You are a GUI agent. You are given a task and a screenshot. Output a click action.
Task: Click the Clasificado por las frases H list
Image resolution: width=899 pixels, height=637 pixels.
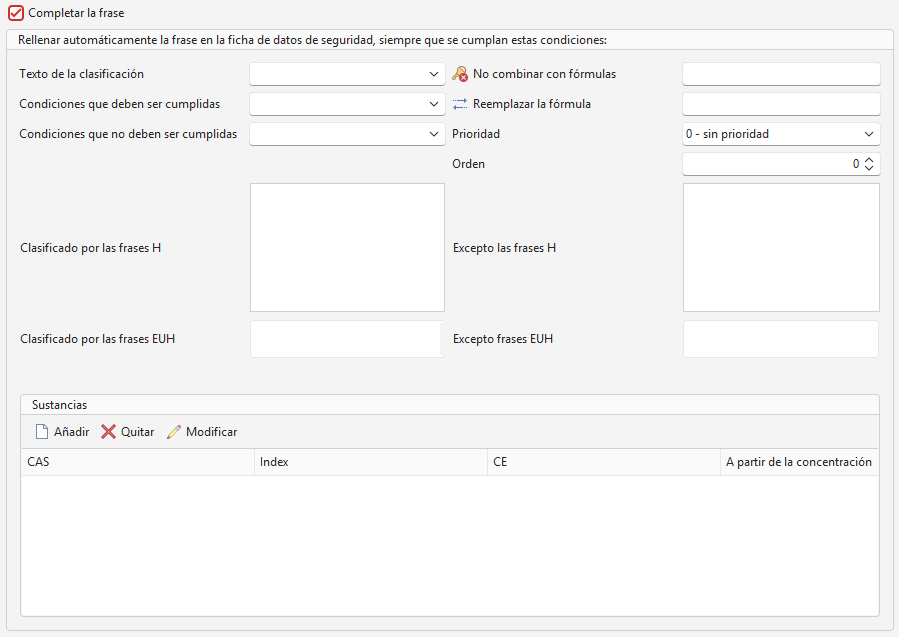coord(347,248)
